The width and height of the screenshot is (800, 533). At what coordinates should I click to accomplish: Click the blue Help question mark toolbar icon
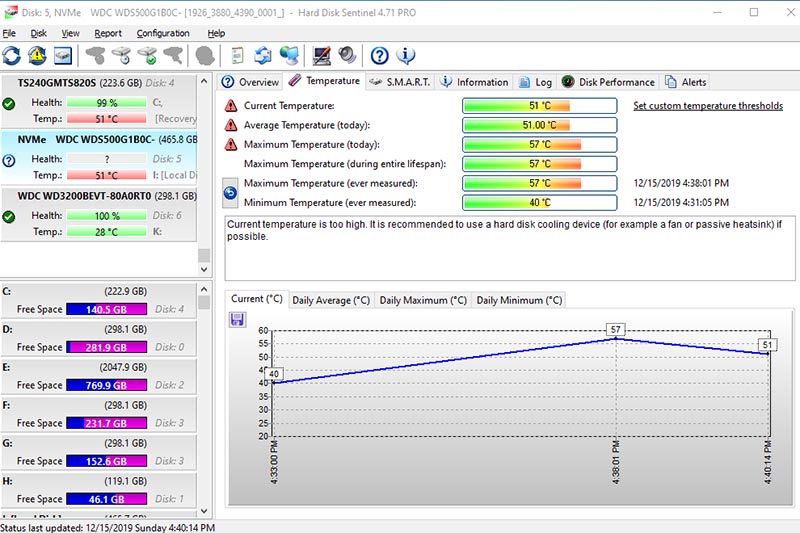coord(379,55)
